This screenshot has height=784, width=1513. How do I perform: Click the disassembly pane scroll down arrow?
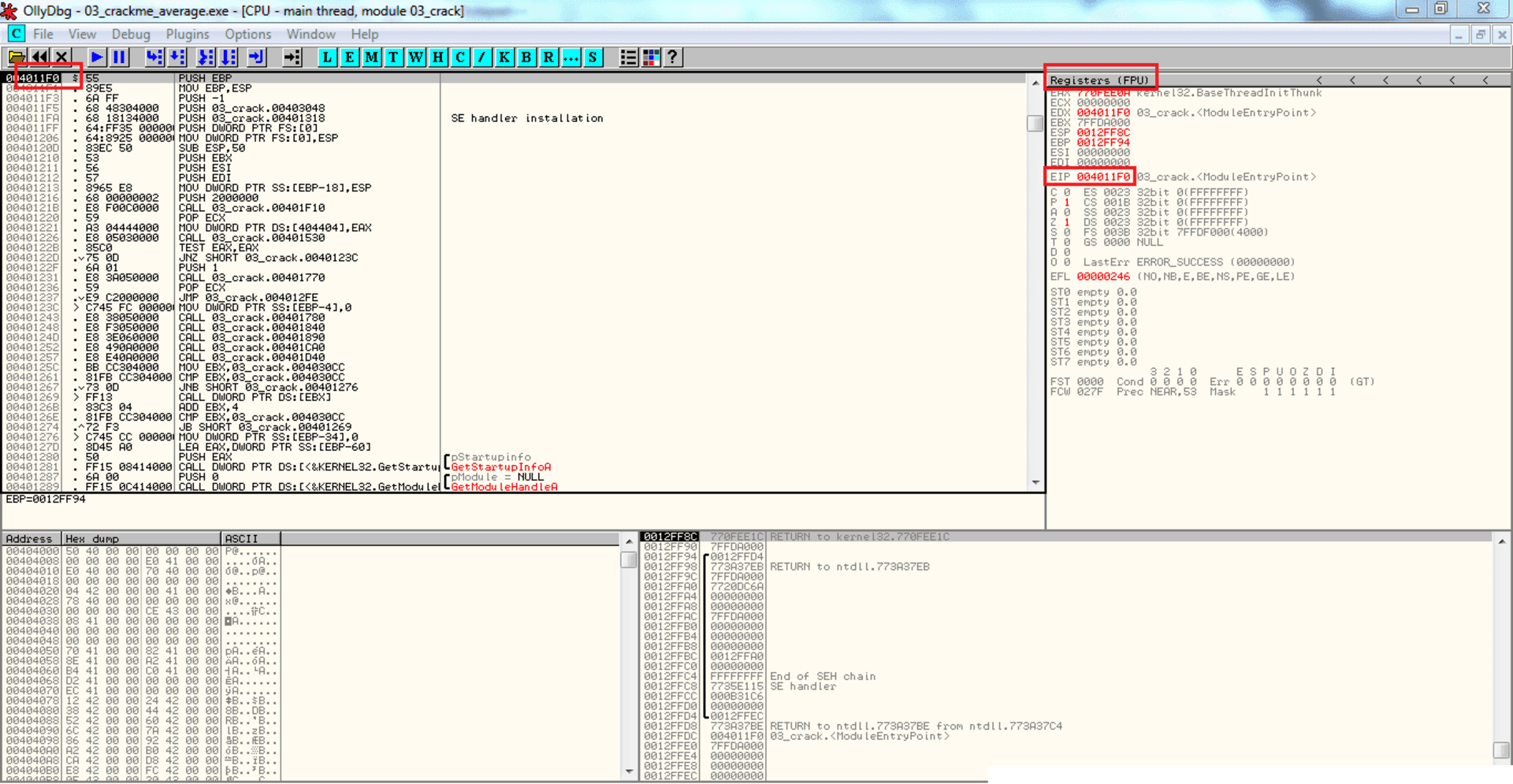(1035, 482)
